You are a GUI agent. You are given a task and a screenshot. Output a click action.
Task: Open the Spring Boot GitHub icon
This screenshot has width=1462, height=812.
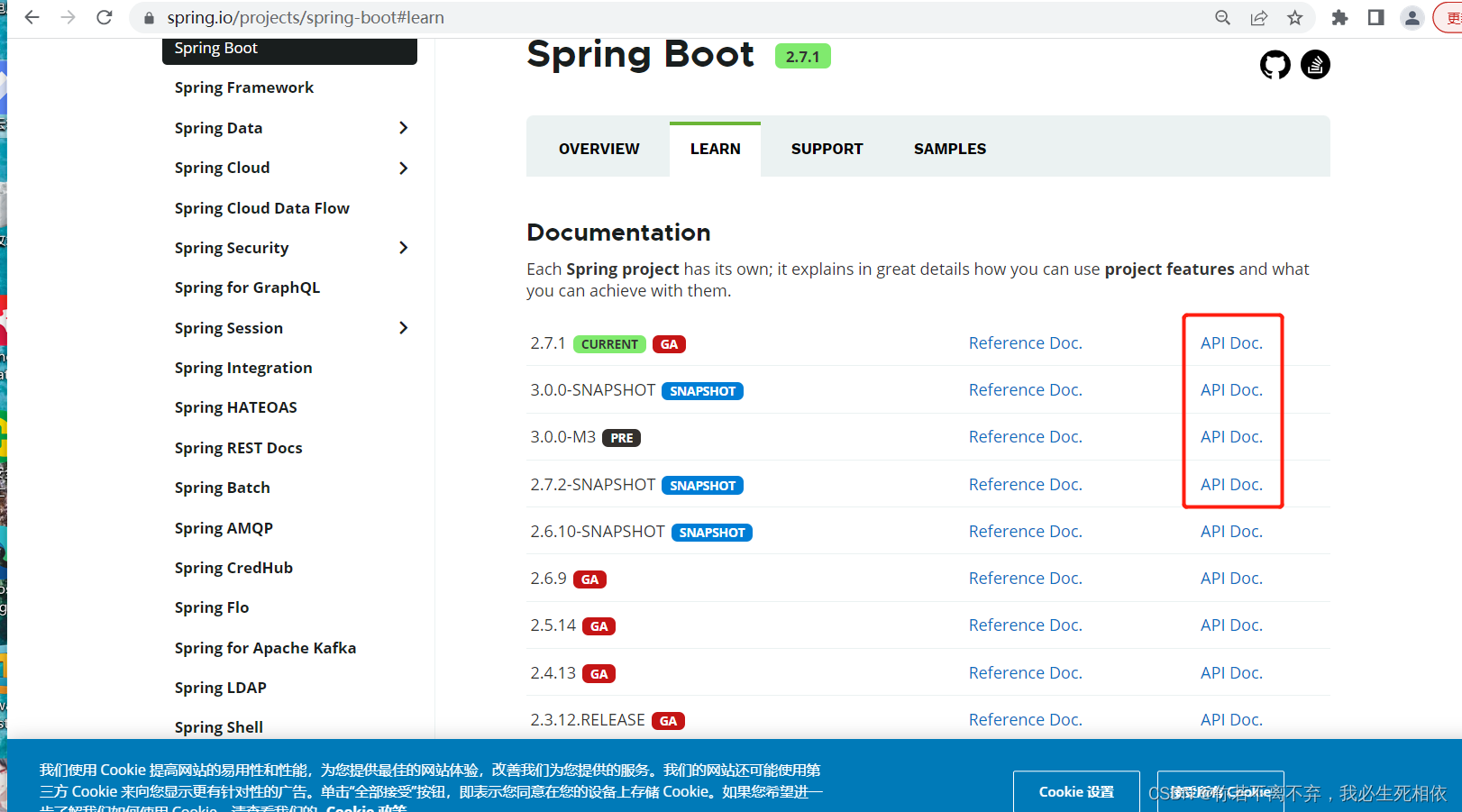[1275, 64]
